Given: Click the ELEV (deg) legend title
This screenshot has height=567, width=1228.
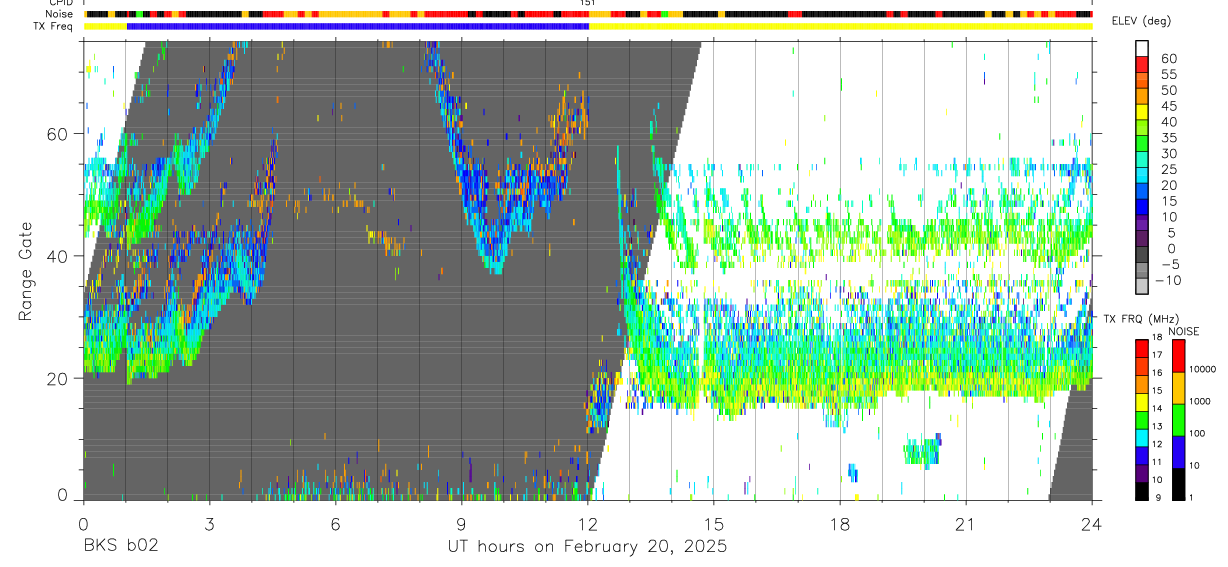Looking at the screenshot, I should coord(1142,22).
